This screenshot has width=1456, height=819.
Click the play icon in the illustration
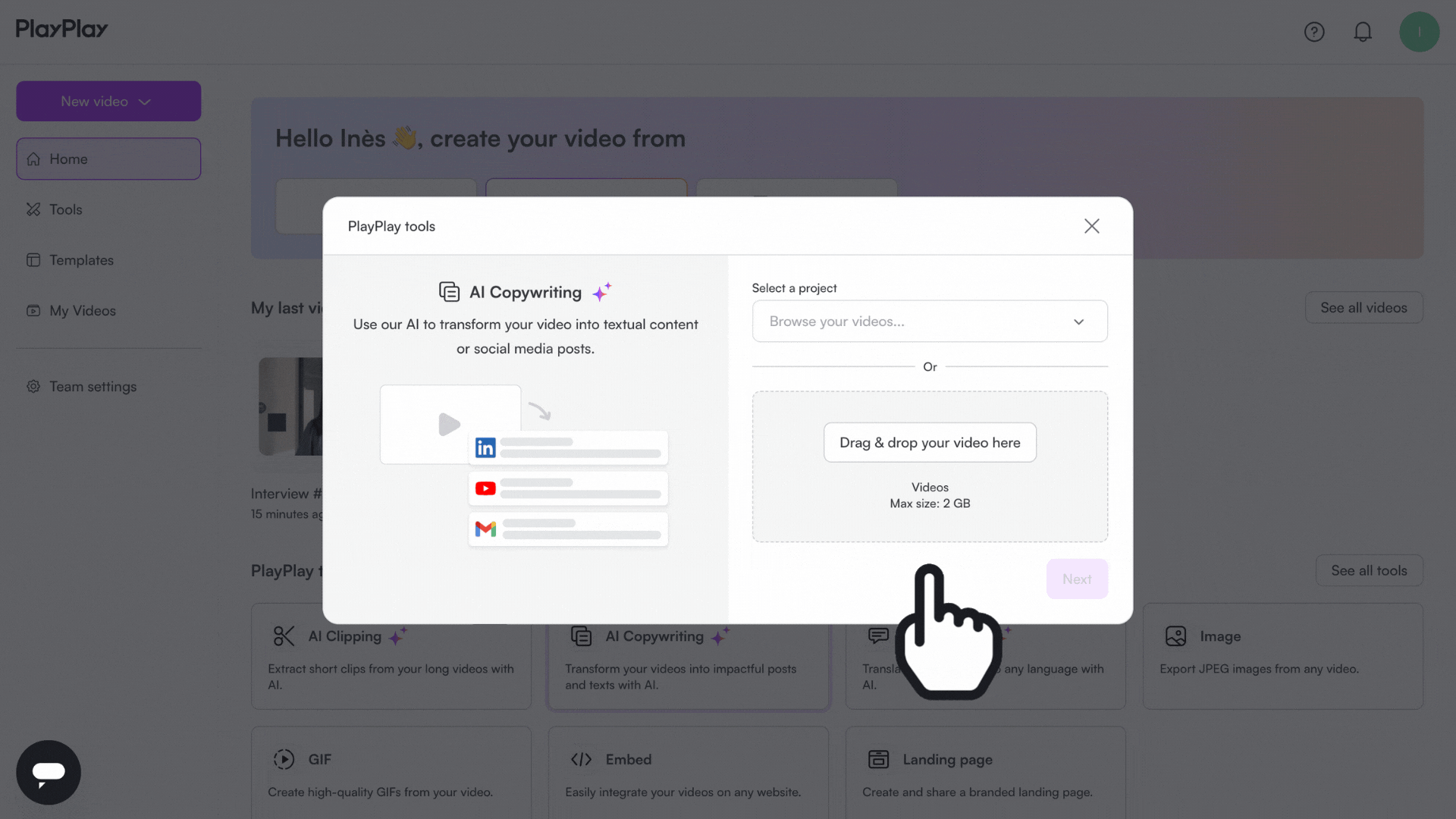pos(449,424)
